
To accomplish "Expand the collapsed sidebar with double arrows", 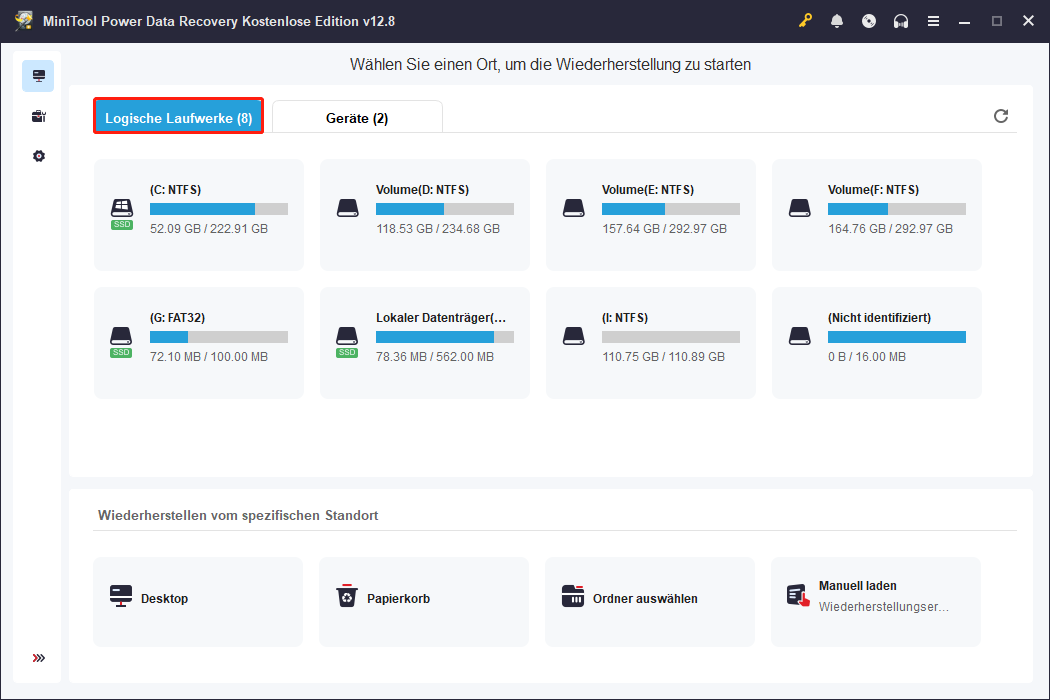I will (38, 658).
